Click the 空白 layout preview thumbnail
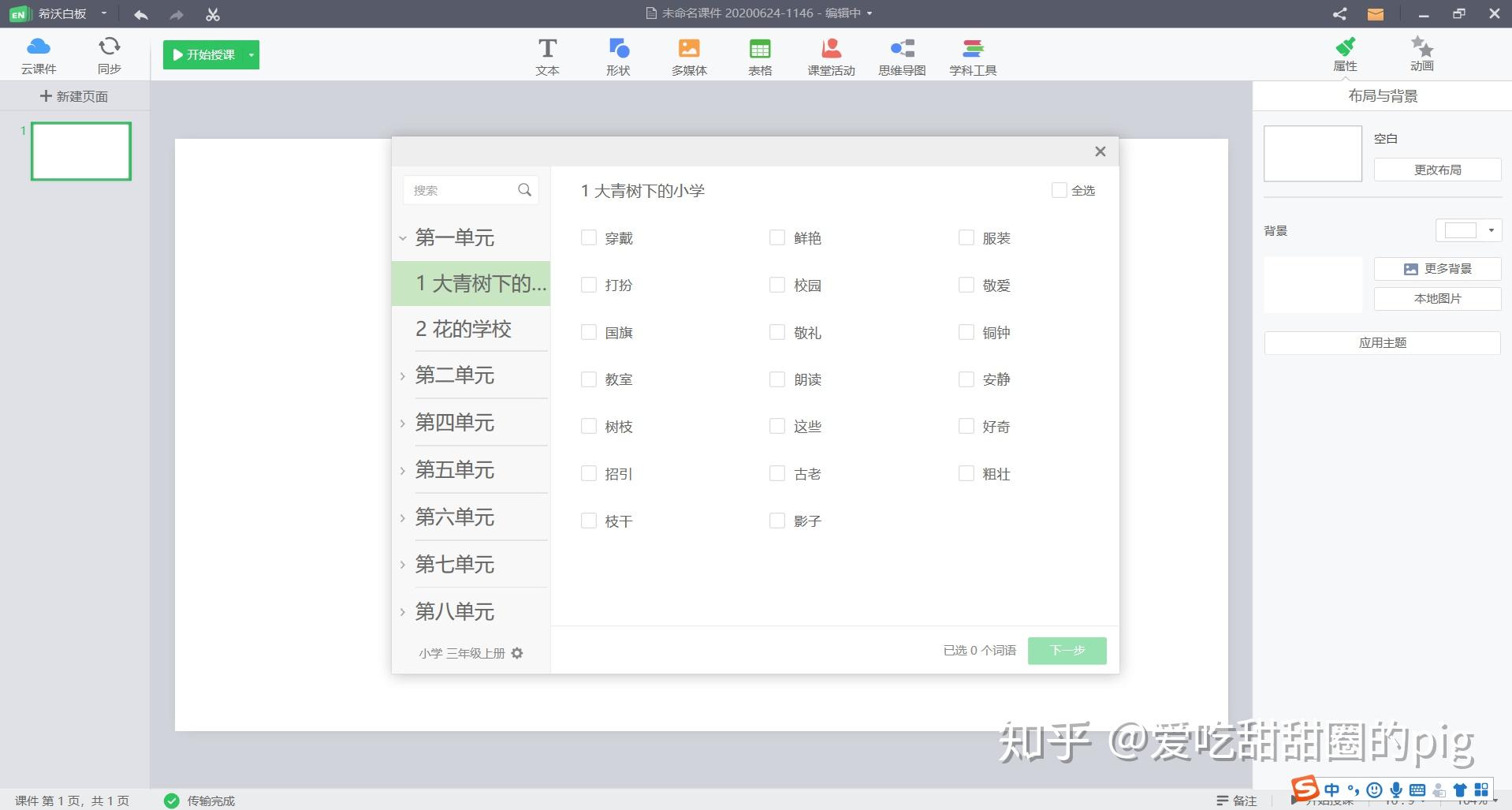The width and height of the screenshot is (1512, 810). (x=1313, y=154)
